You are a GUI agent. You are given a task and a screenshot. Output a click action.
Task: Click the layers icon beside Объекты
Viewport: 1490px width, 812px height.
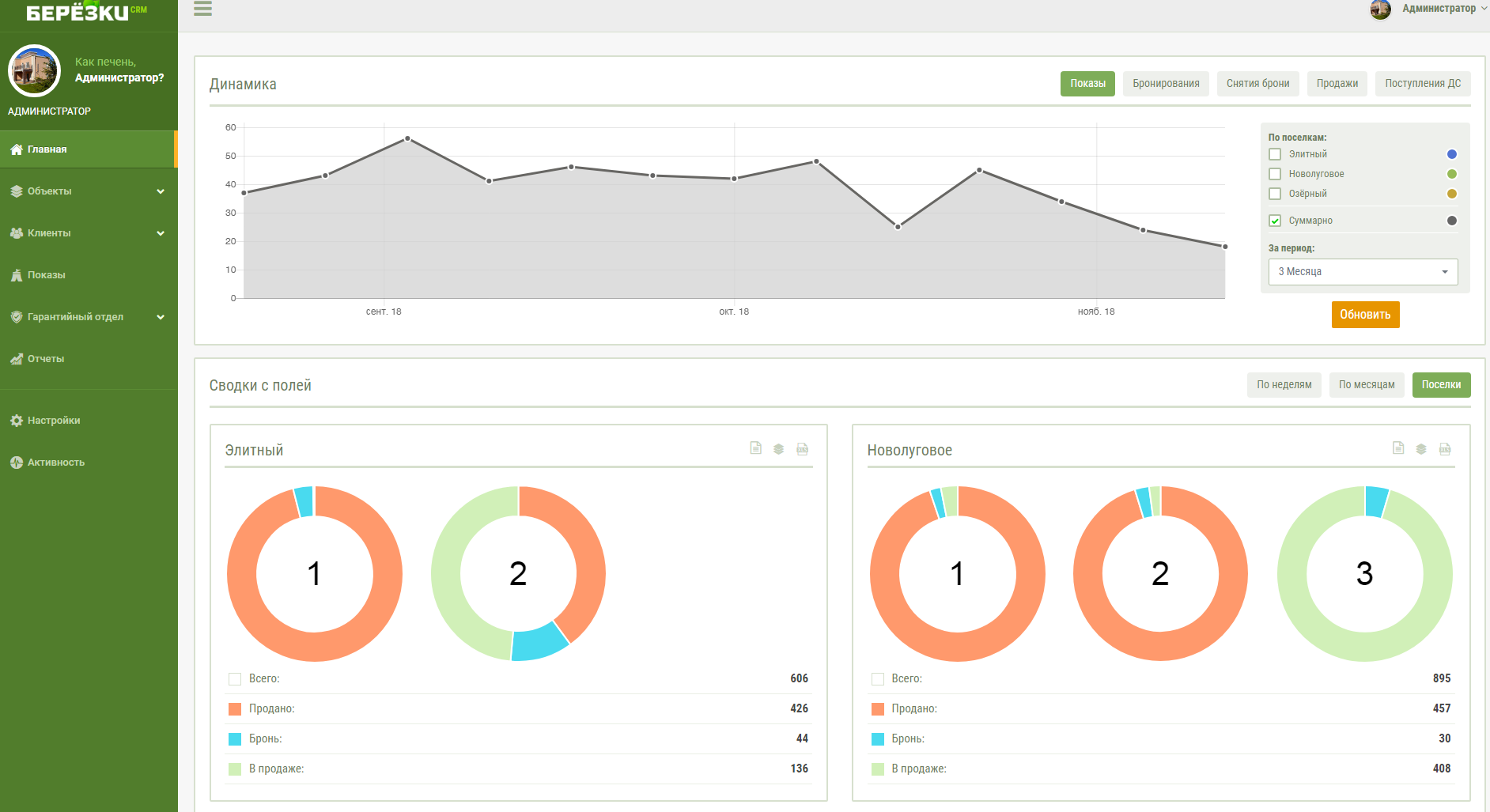click(17, 191)
